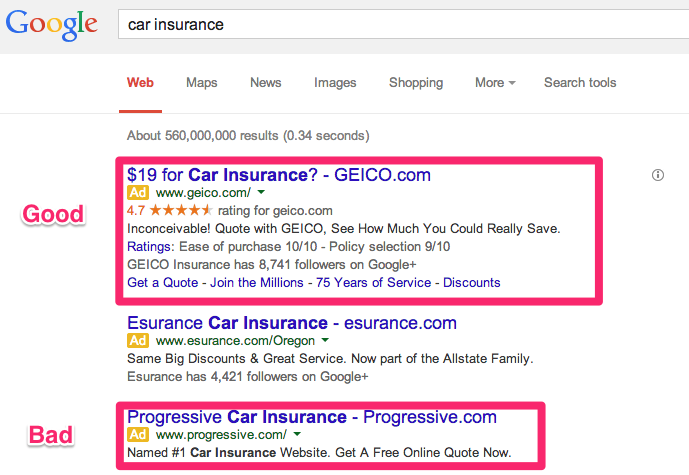Click the Get a Quote sitelink

pyautogui.click(x=163, y=283)
